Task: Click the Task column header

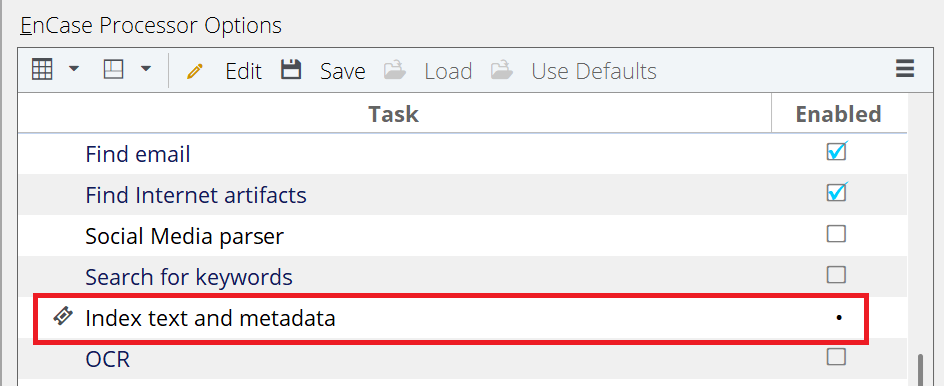Action: click(394, 114)
